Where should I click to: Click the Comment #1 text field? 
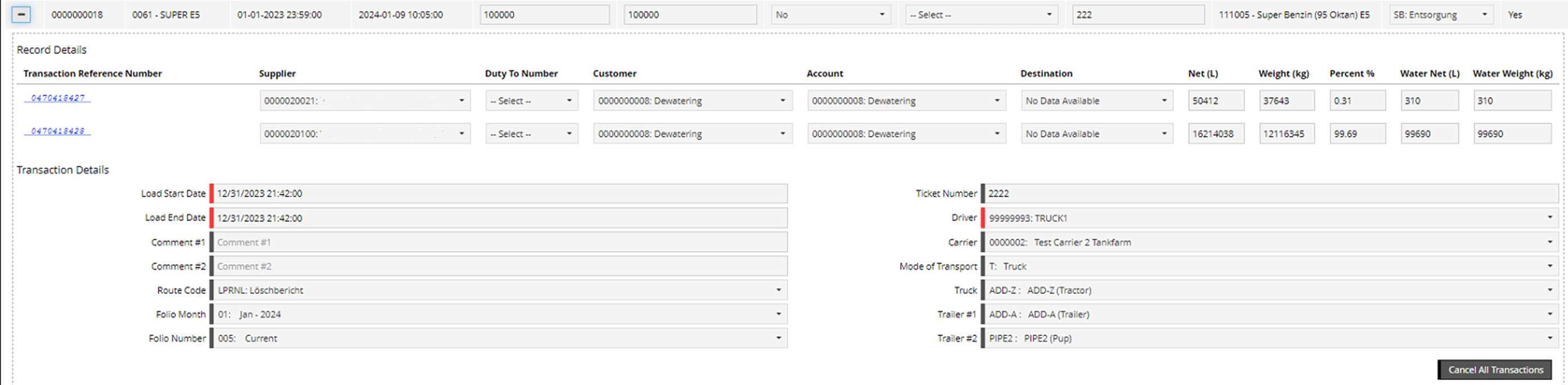click(499, 242)
